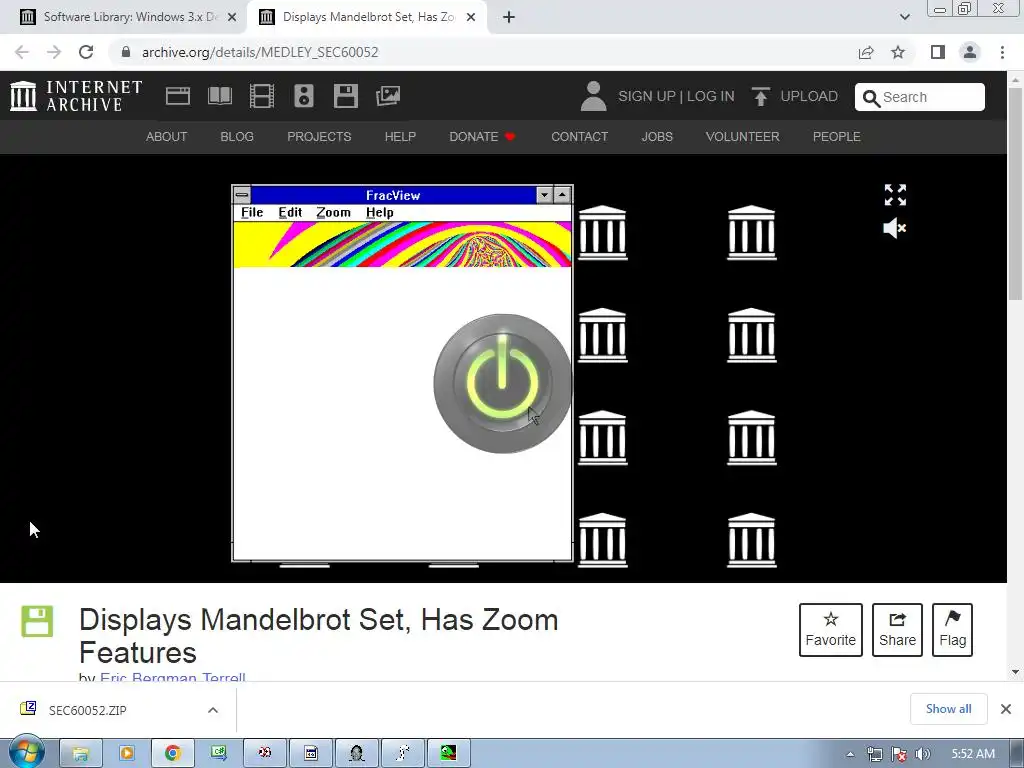Viewport: 1024px width, 768px height.
Task: Open the FracView system control menu box
Action: [x=242, y=195]
